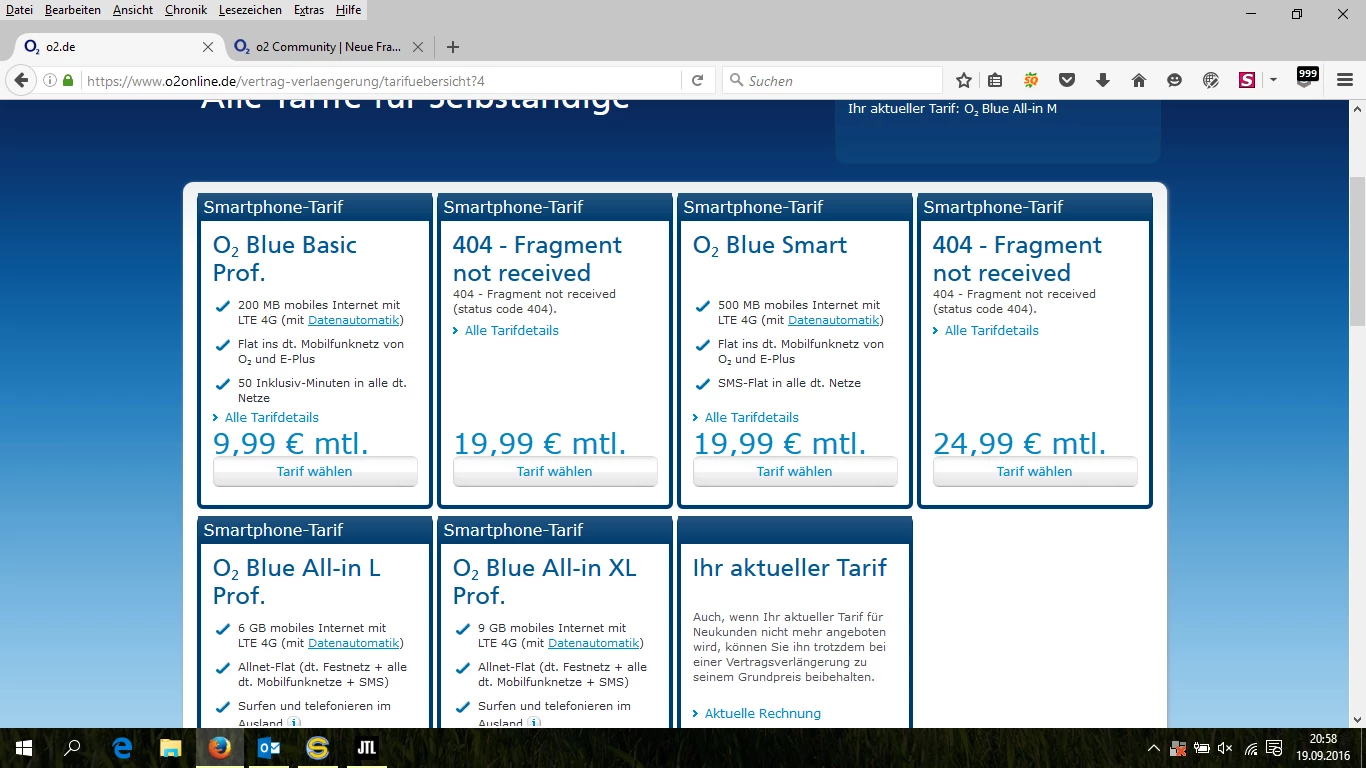Click the Suchen search field
Screen dimensions: 1366x768
(x=834, y=80)
